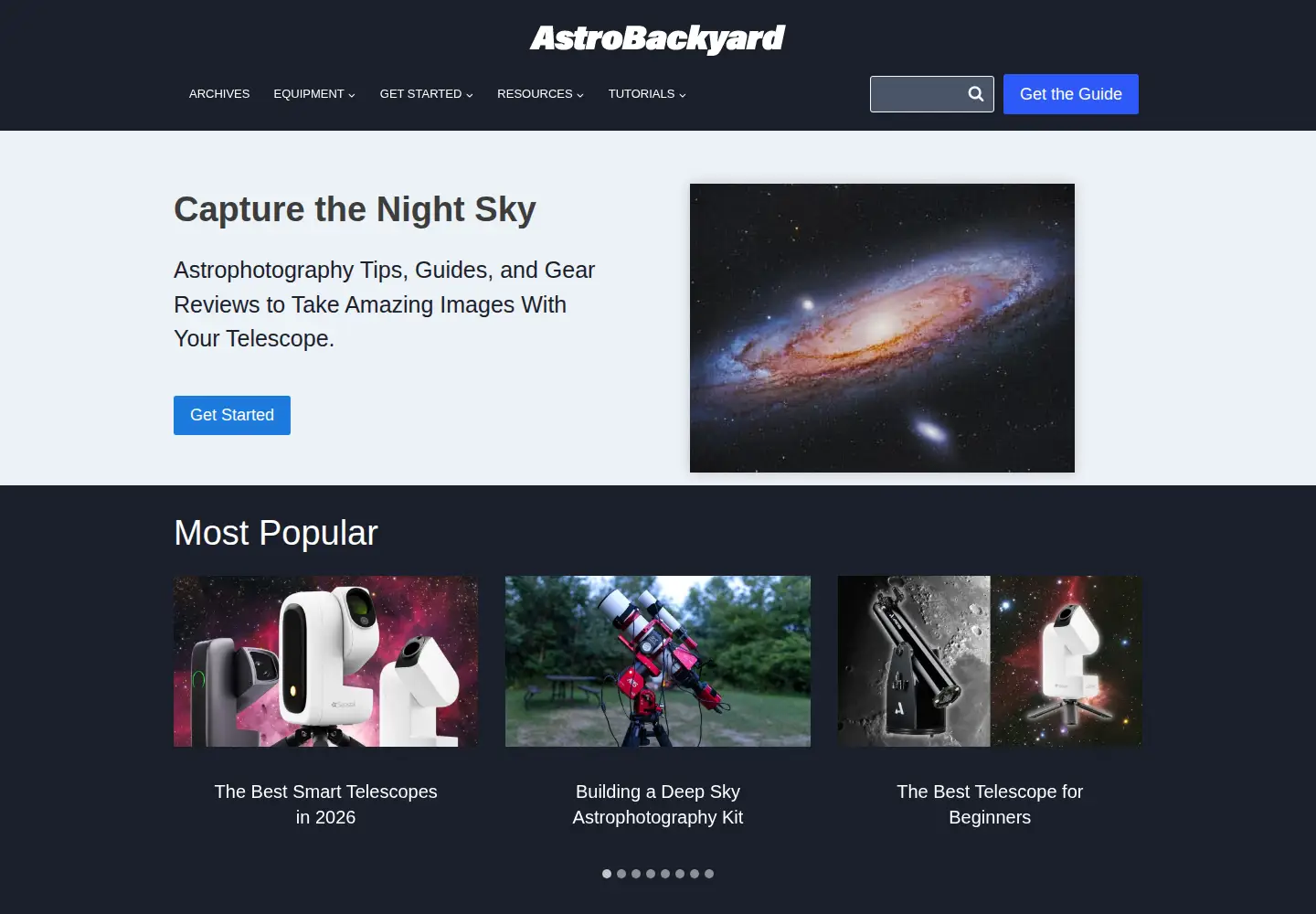Open Building a Deep Sky Astrophotography Kit link

pyautogui.click(x=658, y=804)
